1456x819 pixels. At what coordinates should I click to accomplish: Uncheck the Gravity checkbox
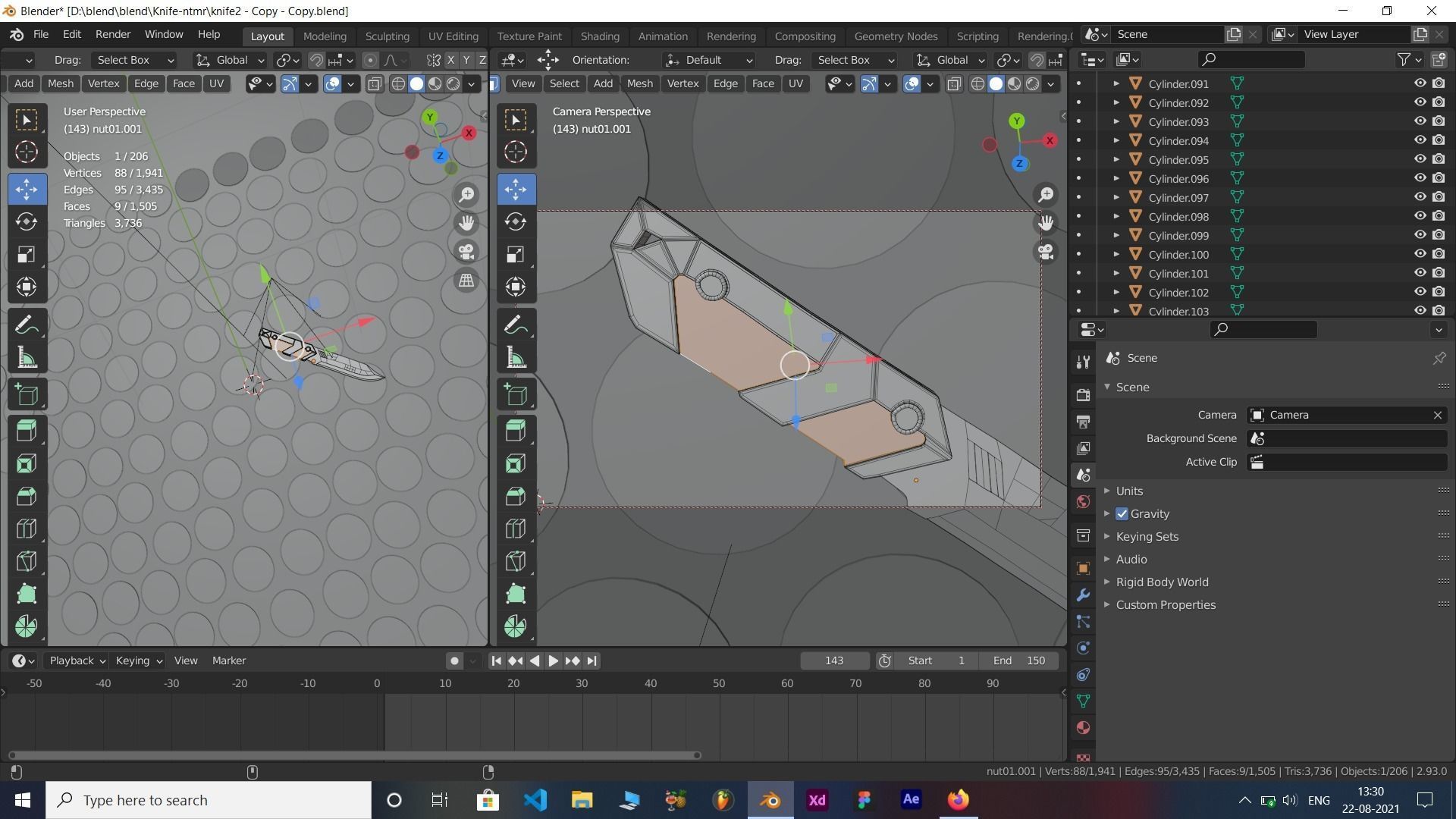(x=1122, y=514)
